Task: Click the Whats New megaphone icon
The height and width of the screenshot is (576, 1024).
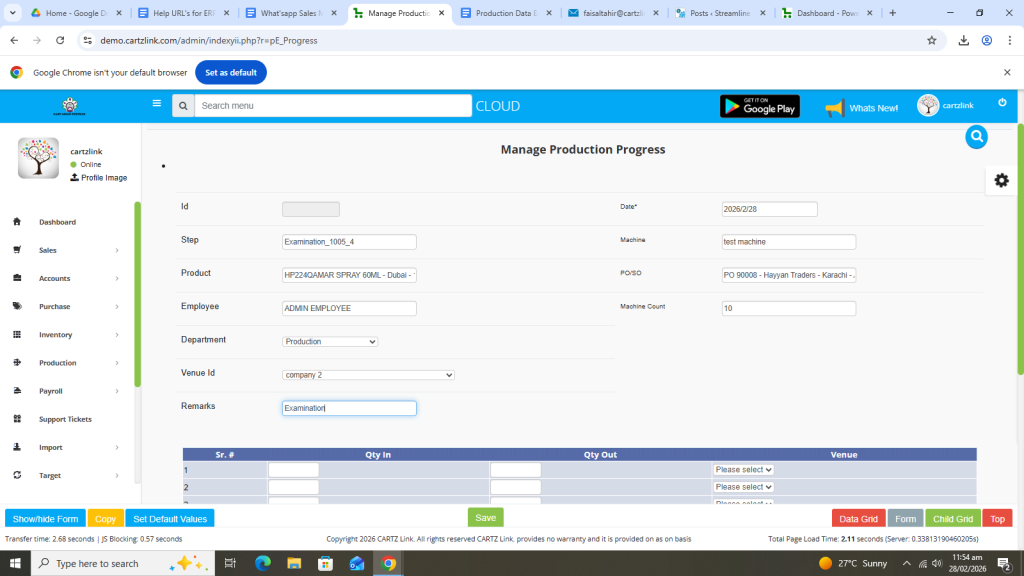Action: 834,107
